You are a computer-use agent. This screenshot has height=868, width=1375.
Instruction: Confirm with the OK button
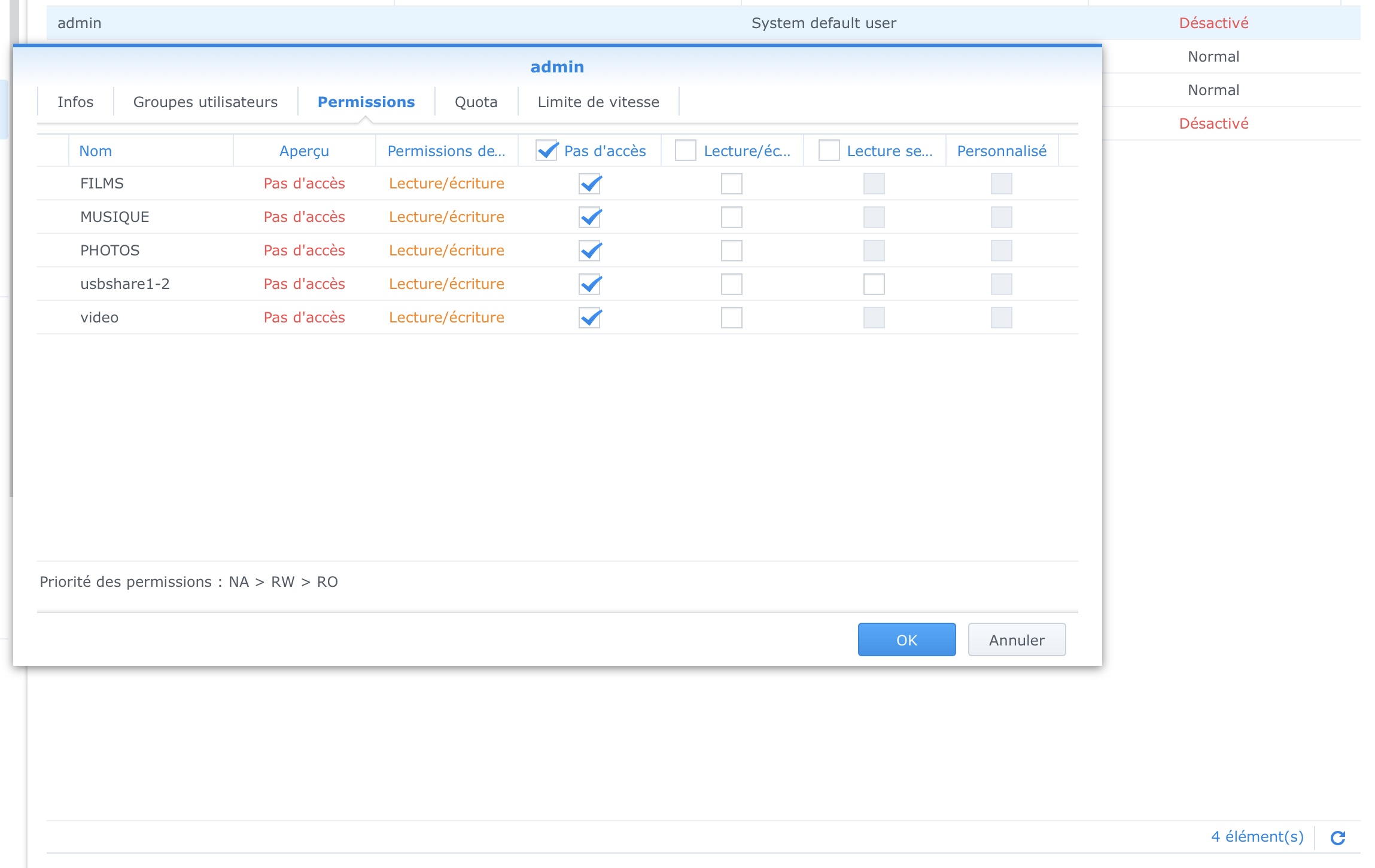[906, 640]
